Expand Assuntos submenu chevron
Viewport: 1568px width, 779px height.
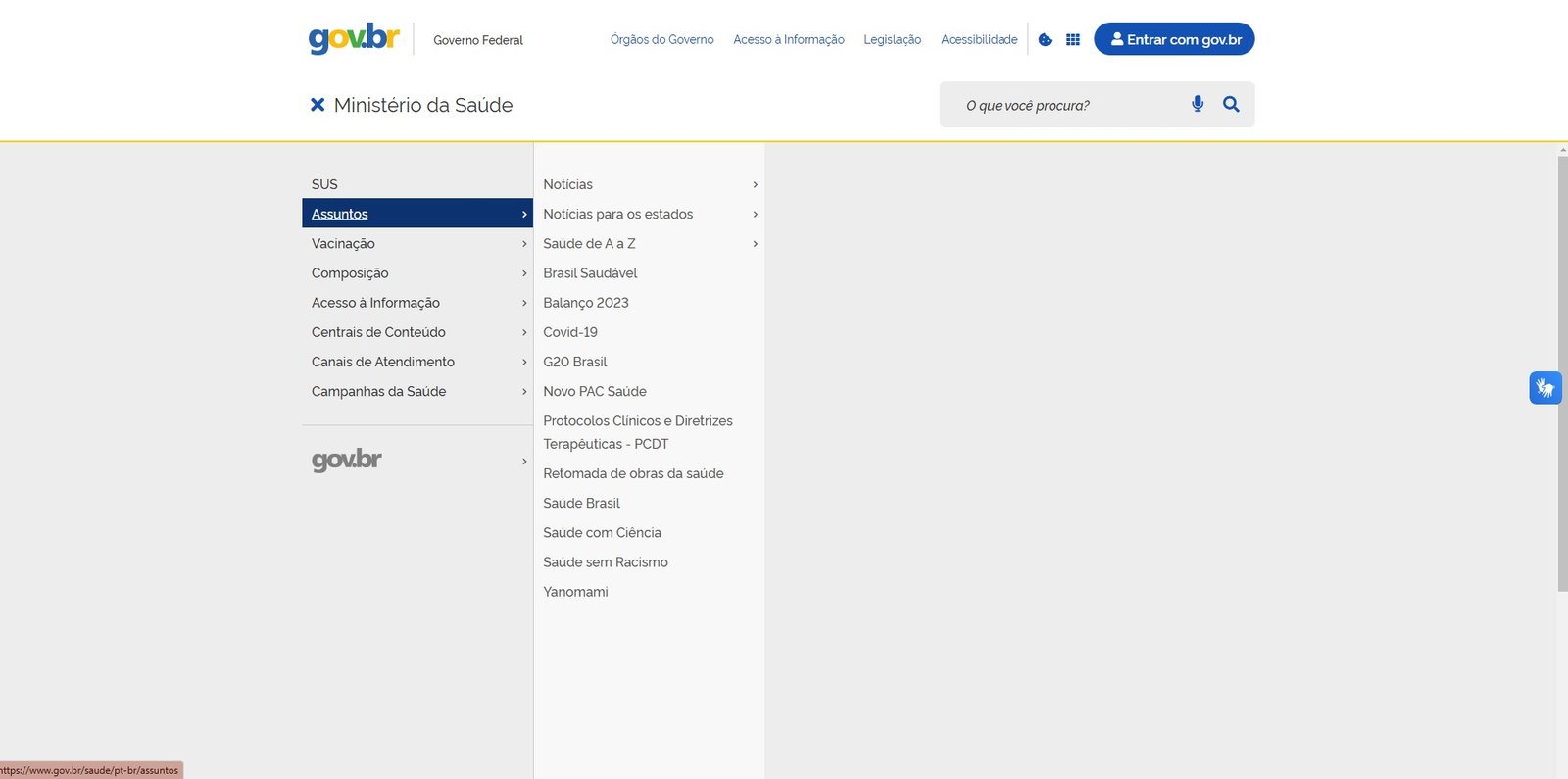(524, 214)
